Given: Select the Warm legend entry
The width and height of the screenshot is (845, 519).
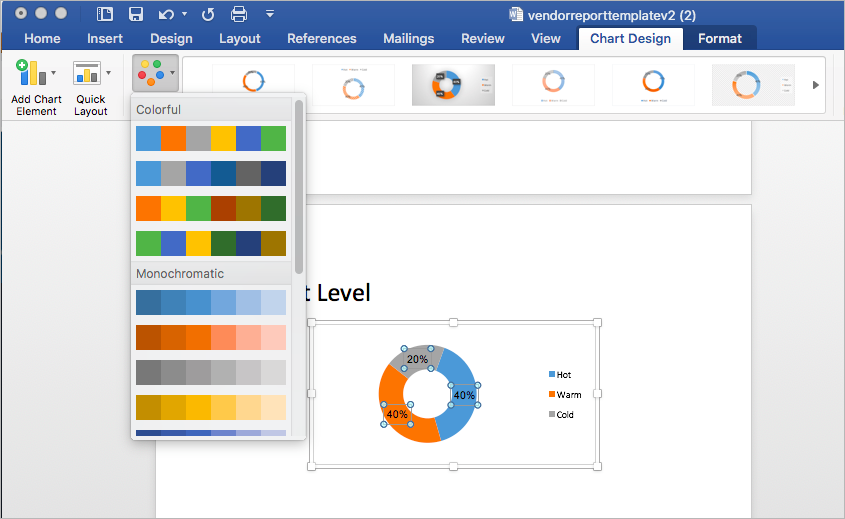Looking at the screenshot, I should [x=565, y=395].
